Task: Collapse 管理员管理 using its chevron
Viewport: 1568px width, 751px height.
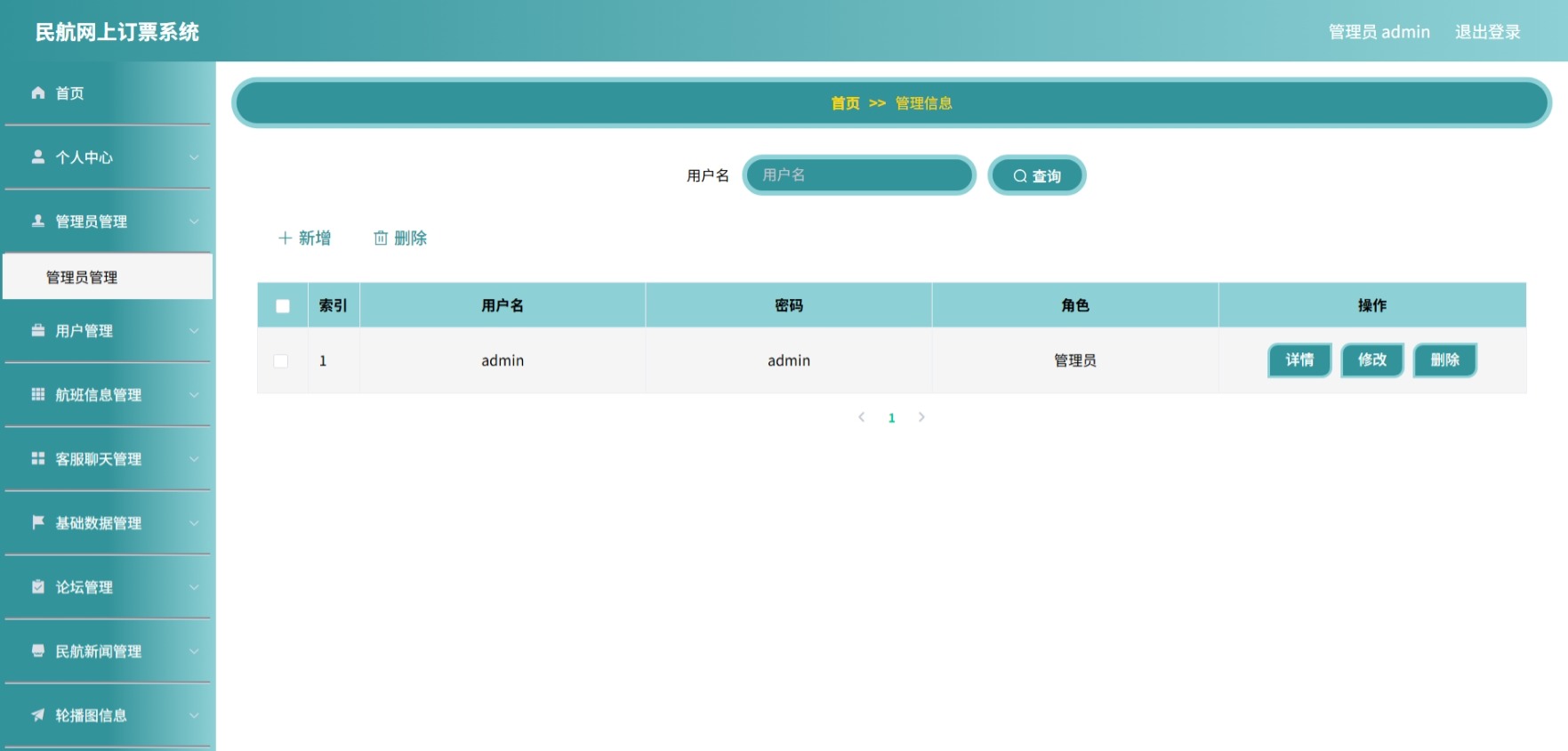Action: coord(194,222)
